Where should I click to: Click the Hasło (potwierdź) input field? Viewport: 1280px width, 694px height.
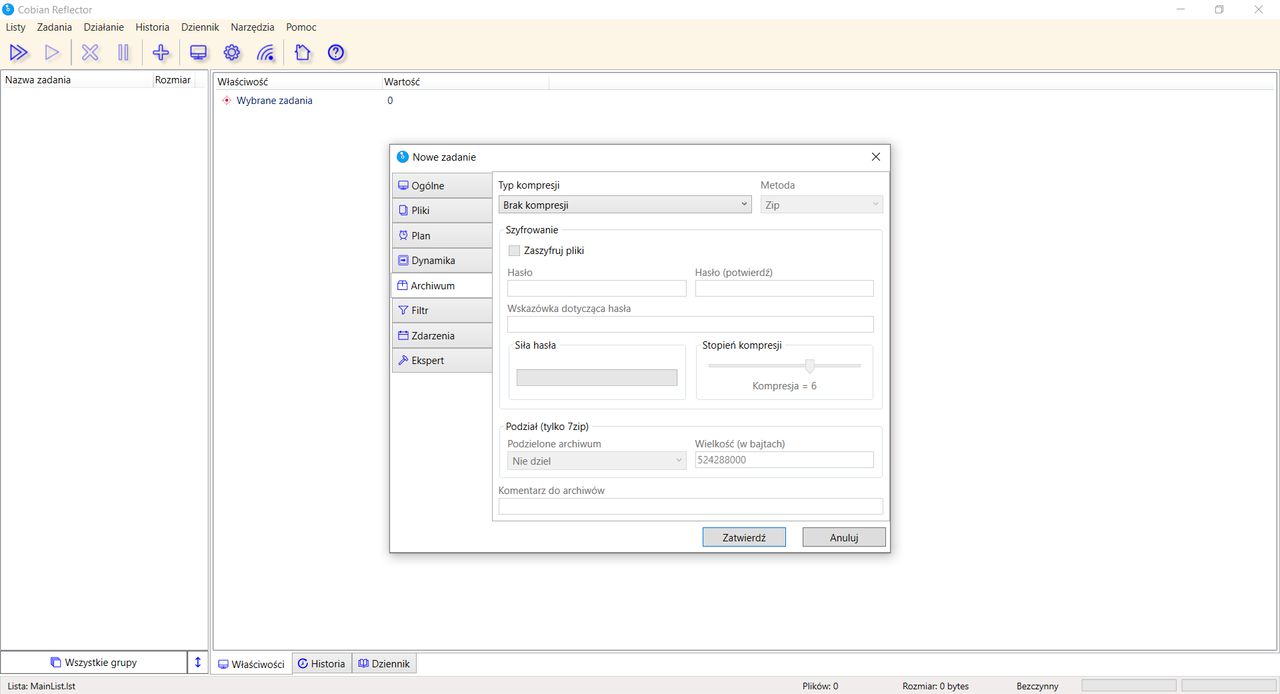click(784, 288)
